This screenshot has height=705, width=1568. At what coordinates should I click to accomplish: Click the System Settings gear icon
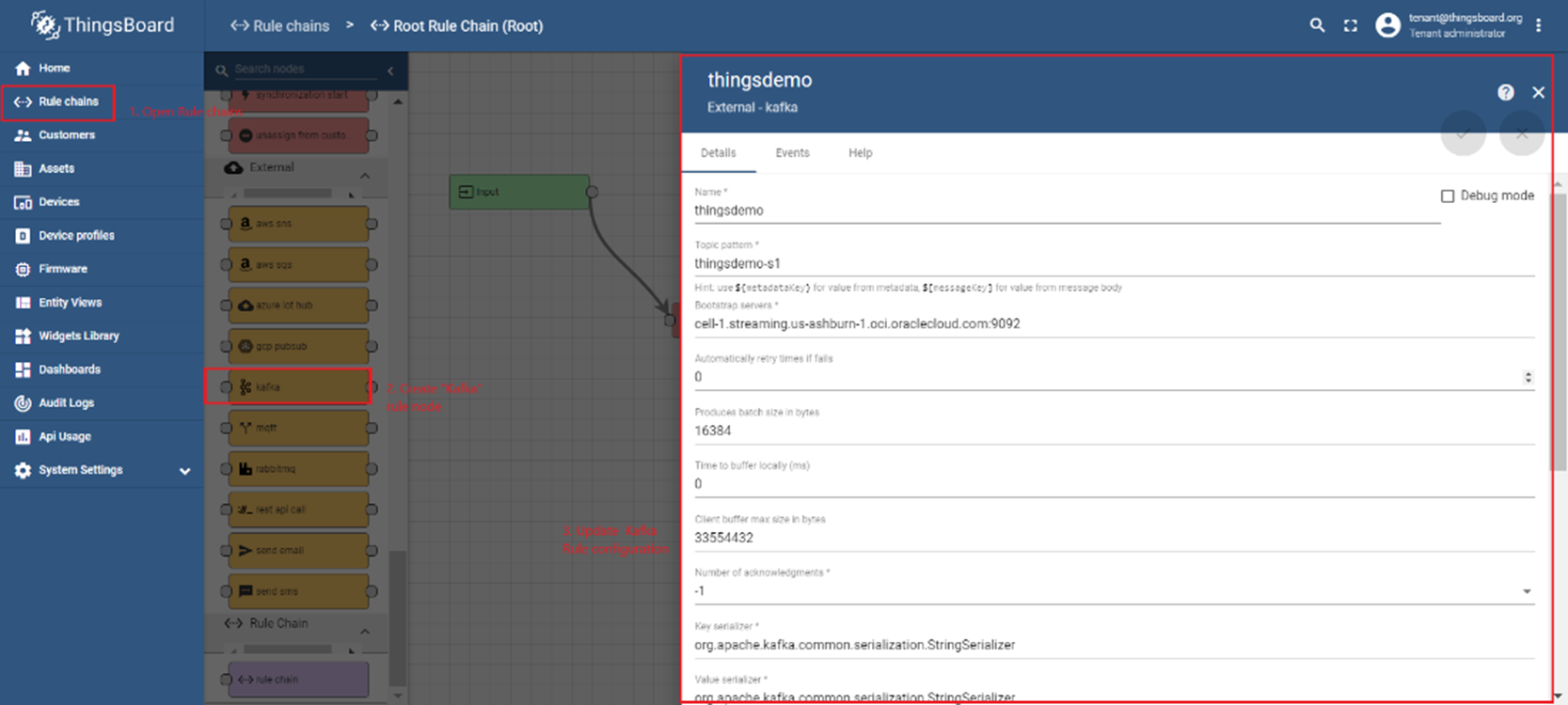[23, 470]
